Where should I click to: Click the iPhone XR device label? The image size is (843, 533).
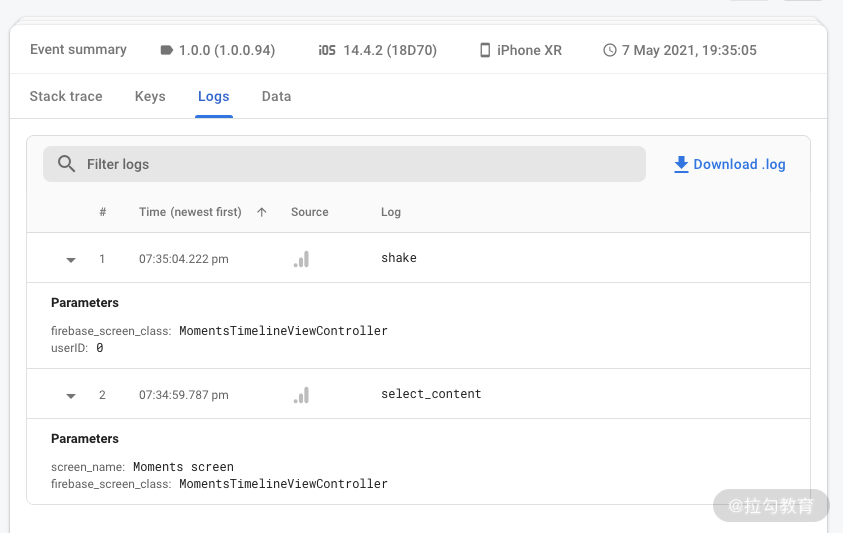click(529, 50)
